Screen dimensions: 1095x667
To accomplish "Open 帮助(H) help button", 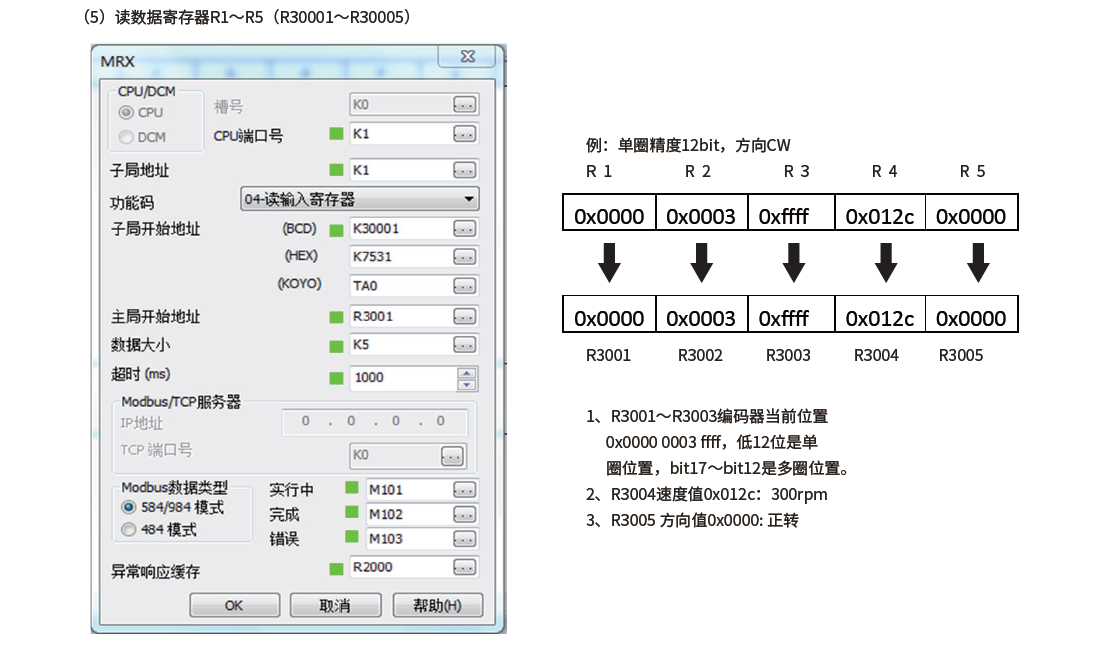I will click(x=437, y=606).
